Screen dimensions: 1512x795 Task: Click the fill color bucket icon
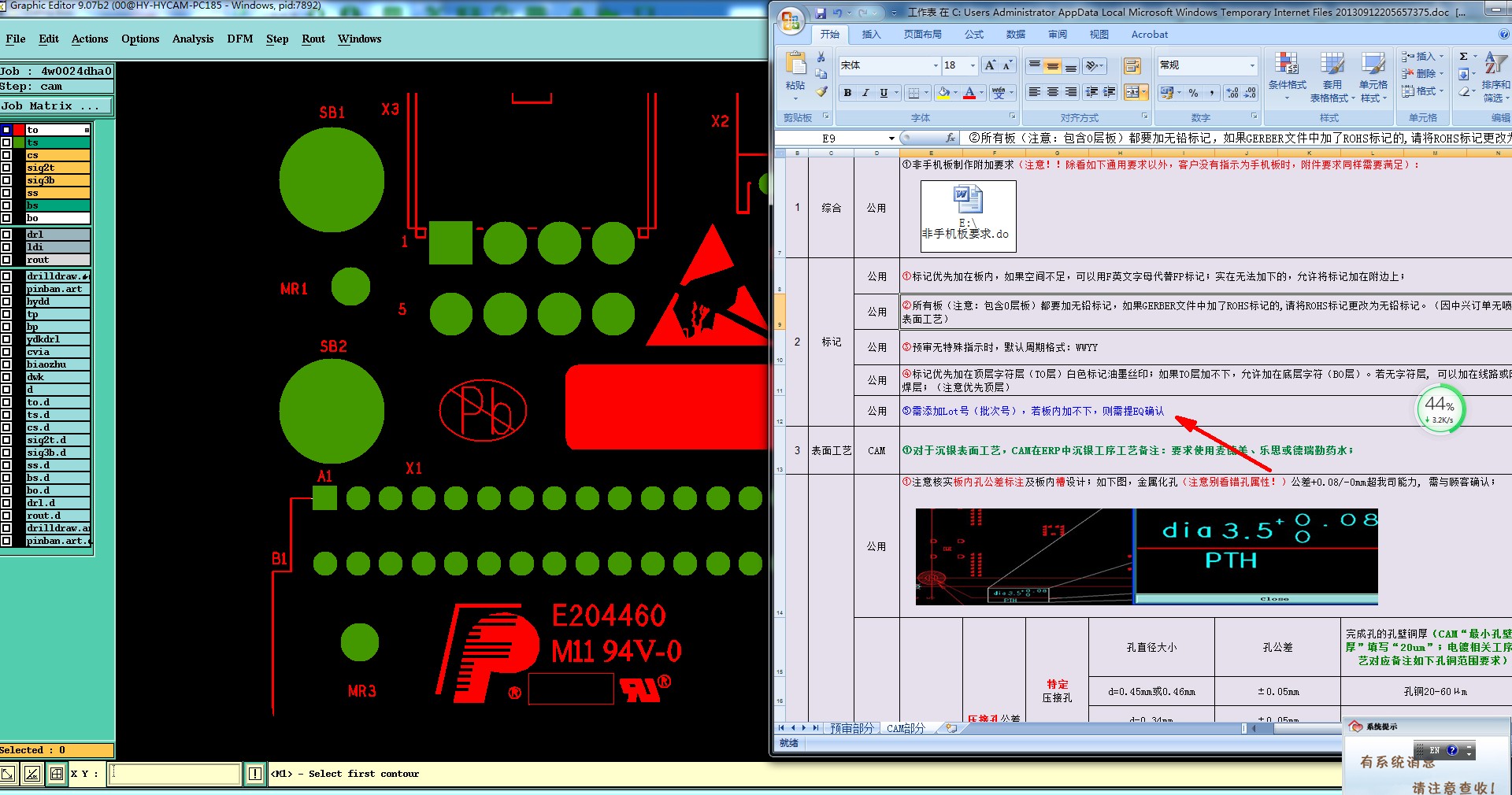pyautogui.click(x=943, y=93)
